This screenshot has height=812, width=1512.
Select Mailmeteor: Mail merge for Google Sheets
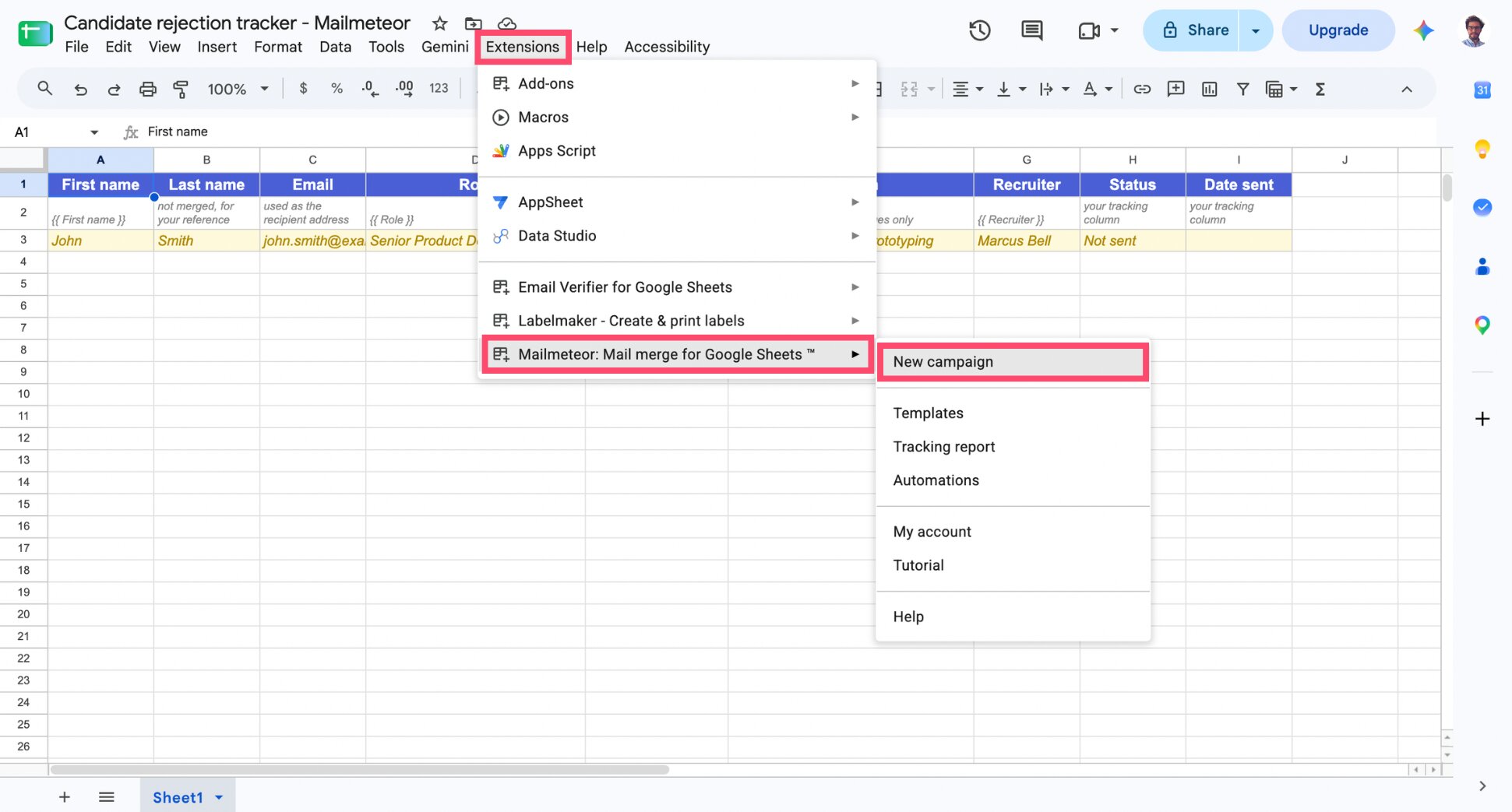coord(677,354)
